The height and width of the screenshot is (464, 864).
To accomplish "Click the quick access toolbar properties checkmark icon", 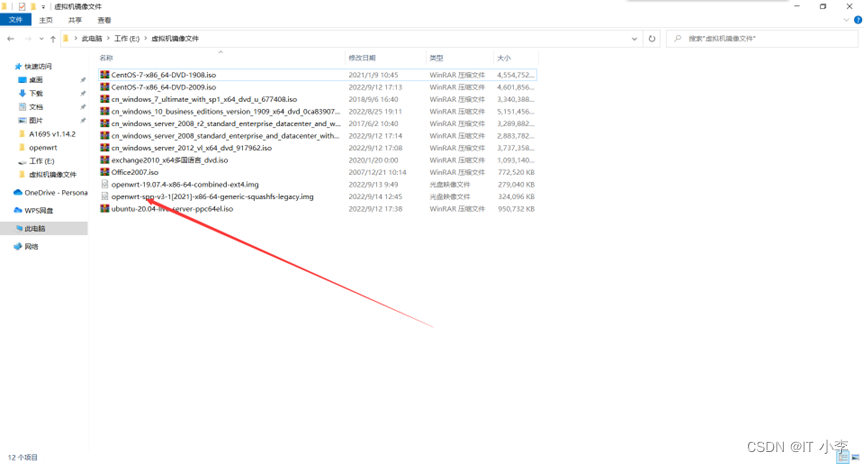I will click(x=21, y=7).
